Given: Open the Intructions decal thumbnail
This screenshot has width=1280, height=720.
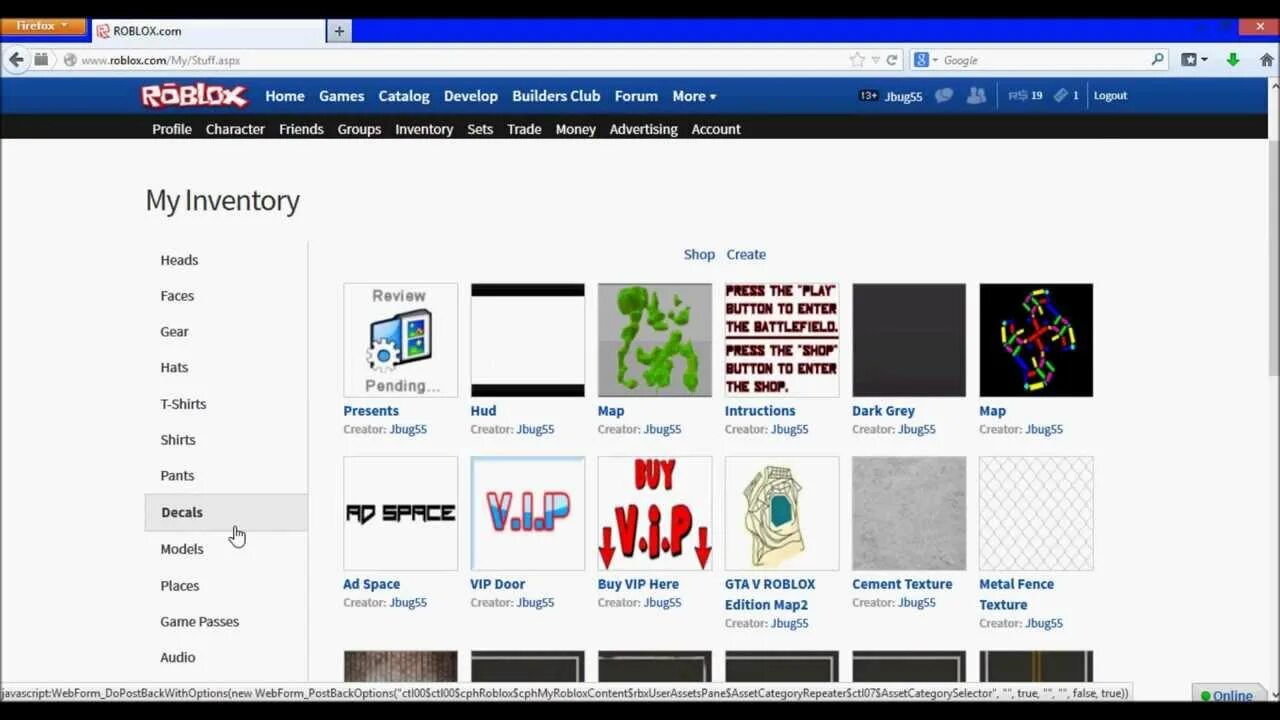Looking at the screenshot, I should pos(782,340).
